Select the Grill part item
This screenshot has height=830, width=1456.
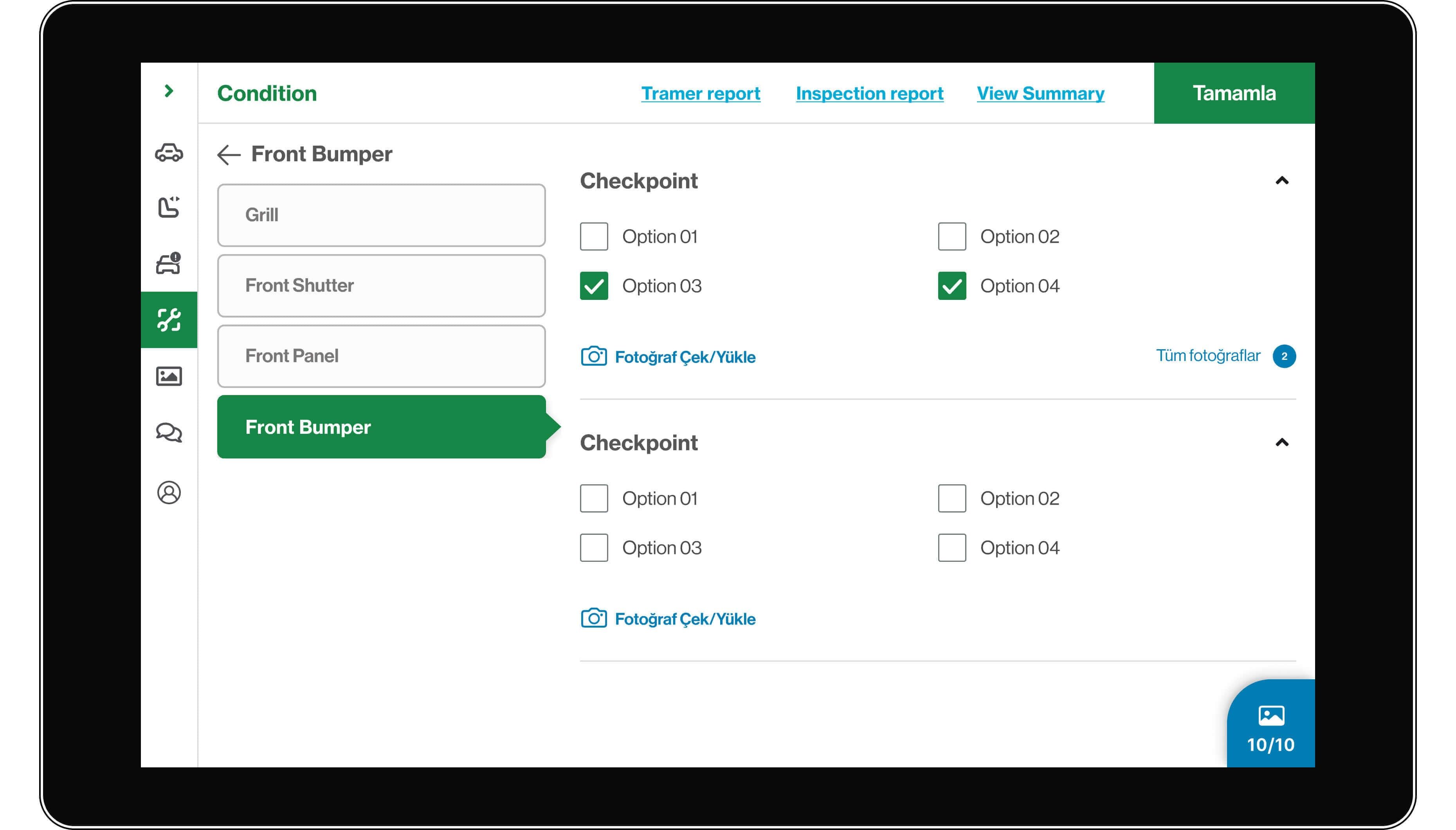pos(381,215)
